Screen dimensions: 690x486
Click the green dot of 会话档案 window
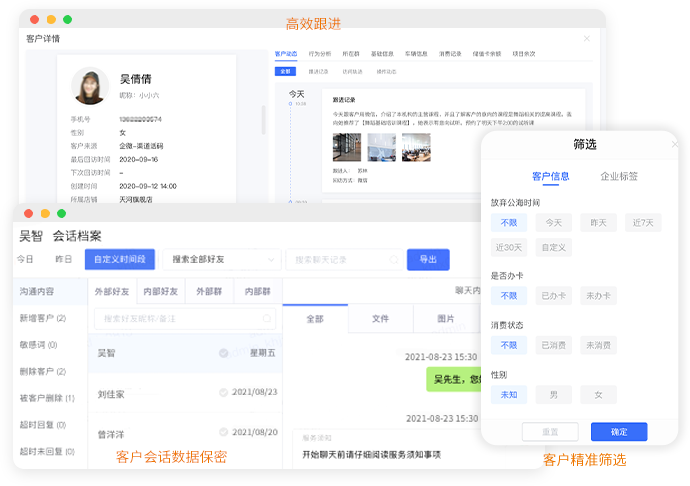pos(62,214)
